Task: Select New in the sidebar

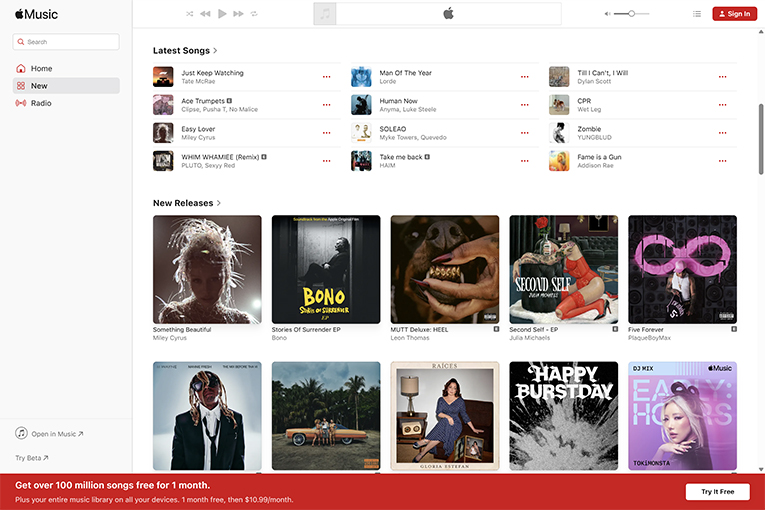Action: pos(66,86)
